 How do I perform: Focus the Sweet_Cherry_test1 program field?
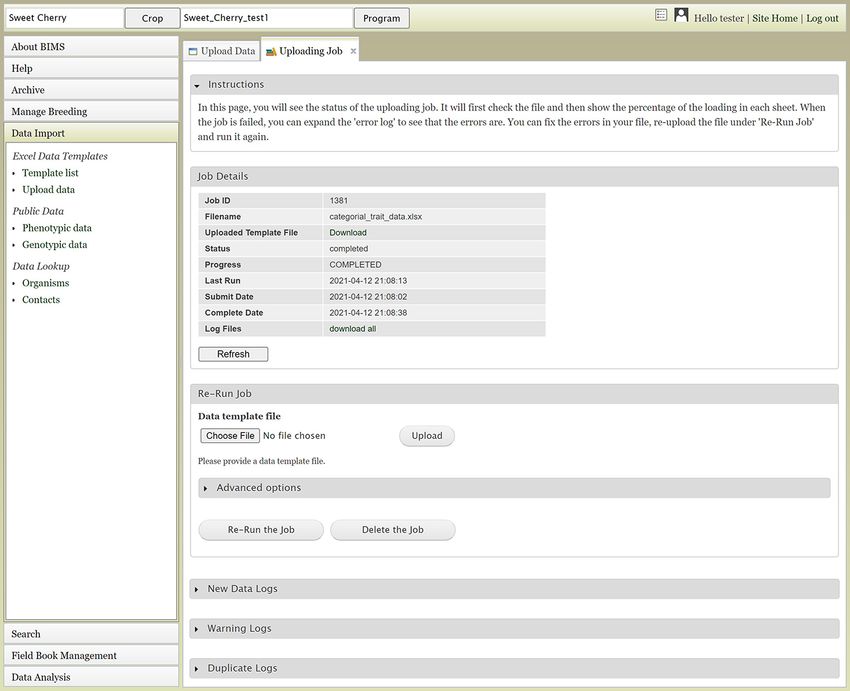click(x=267, y=18)
